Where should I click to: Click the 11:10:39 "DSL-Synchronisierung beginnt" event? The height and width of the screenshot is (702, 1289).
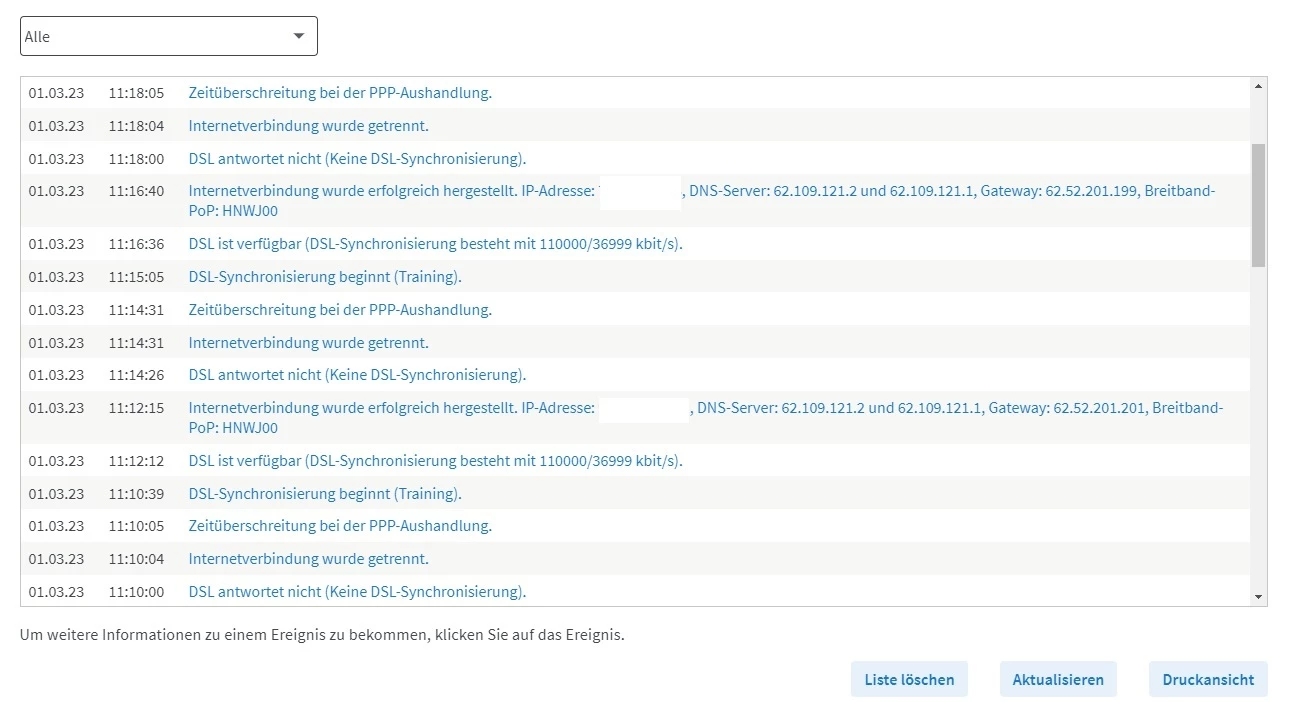pos(325,494)
